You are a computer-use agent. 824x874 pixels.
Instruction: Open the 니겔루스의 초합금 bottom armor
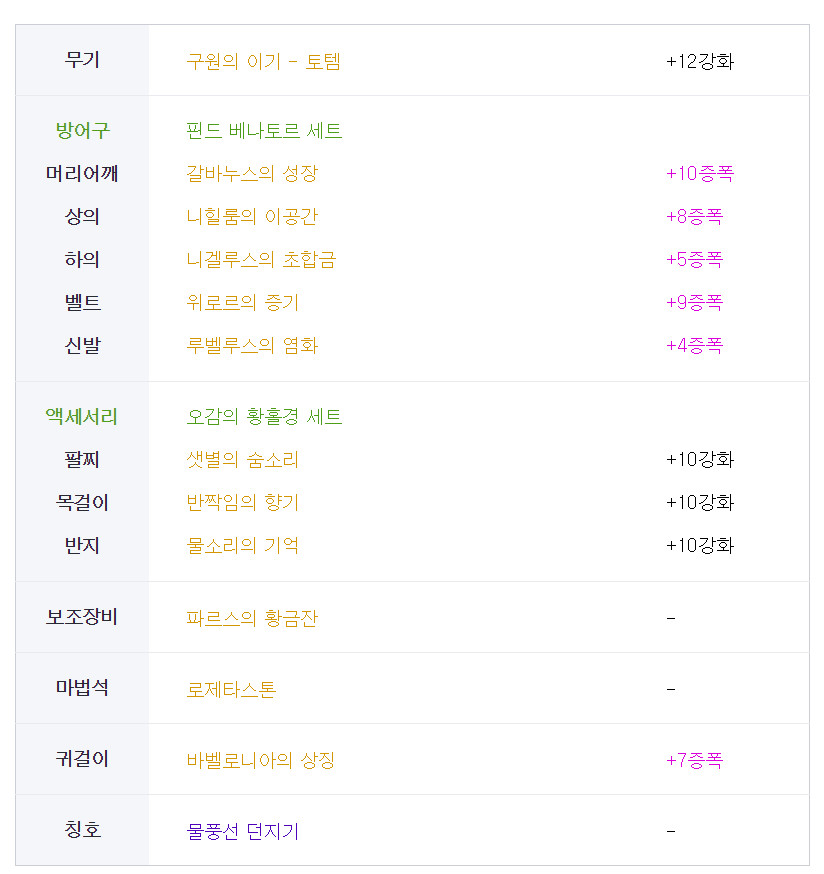(261, 259)
